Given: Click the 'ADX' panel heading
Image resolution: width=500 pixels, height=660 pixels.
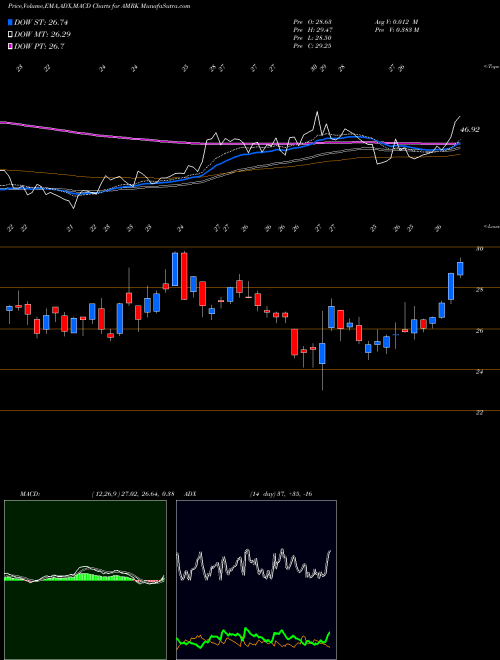Looking at the screenshot, I should coord(191,494).
